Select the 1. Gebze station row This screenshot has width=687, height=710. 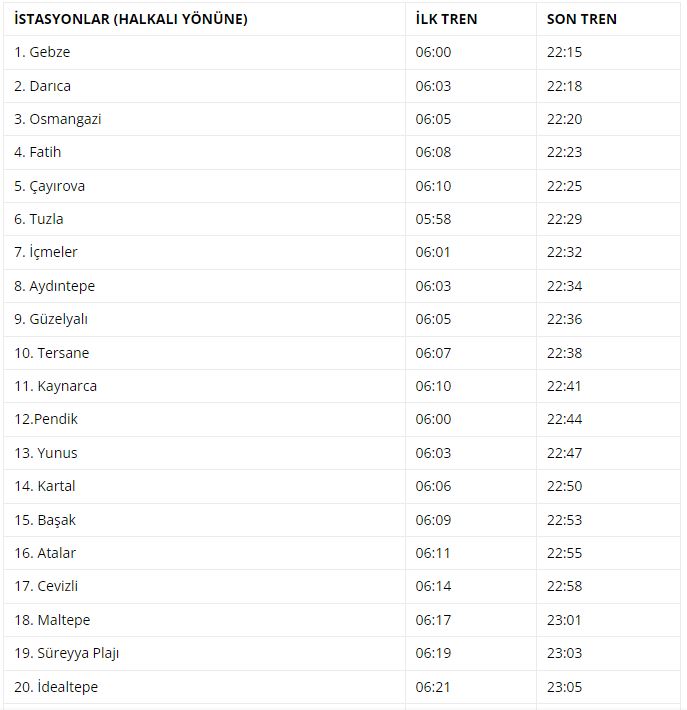pos(342,53)
